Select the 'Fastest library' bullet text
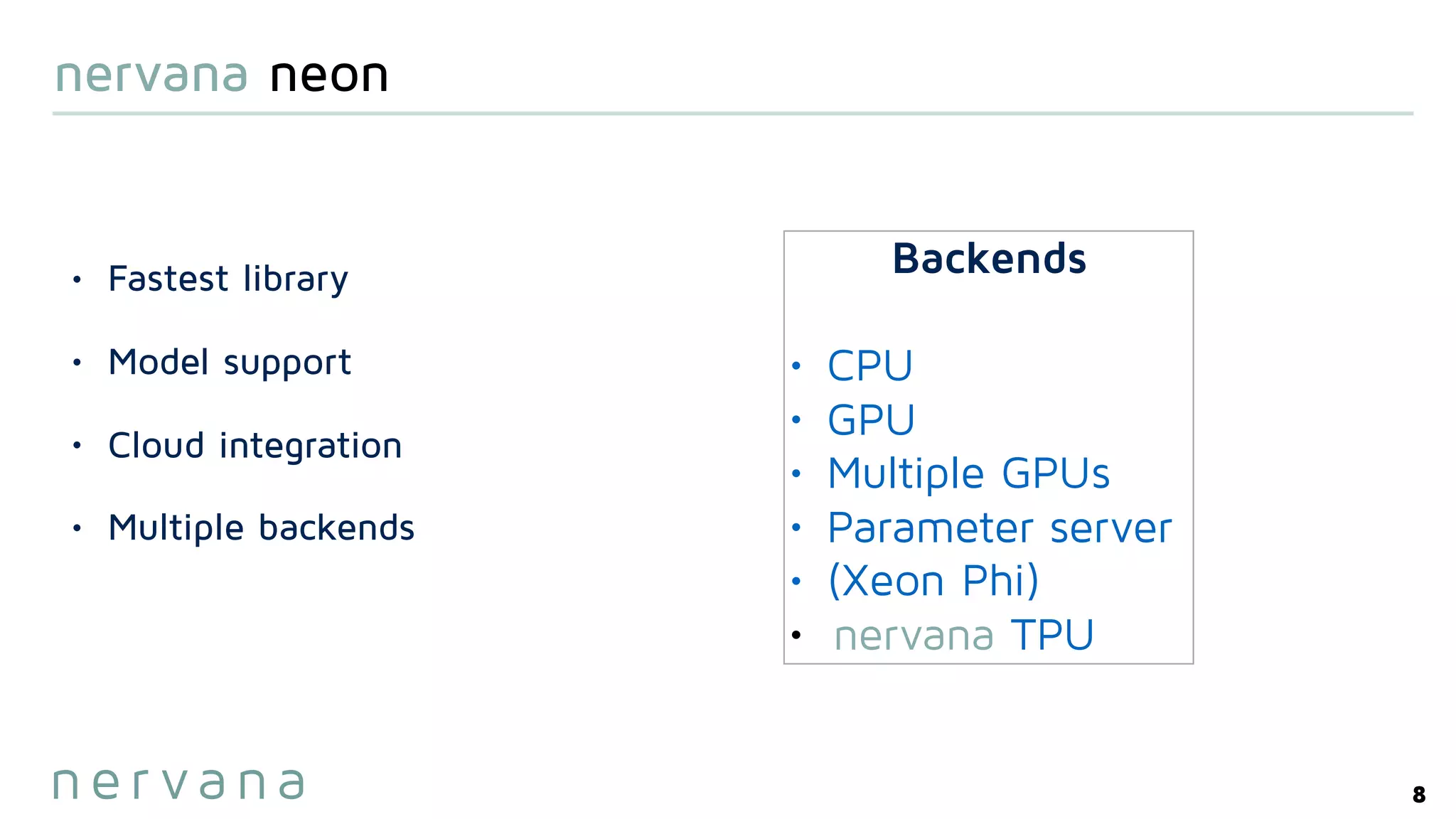Viewport: 1456px width, 819px height. (x=227, y=279)
